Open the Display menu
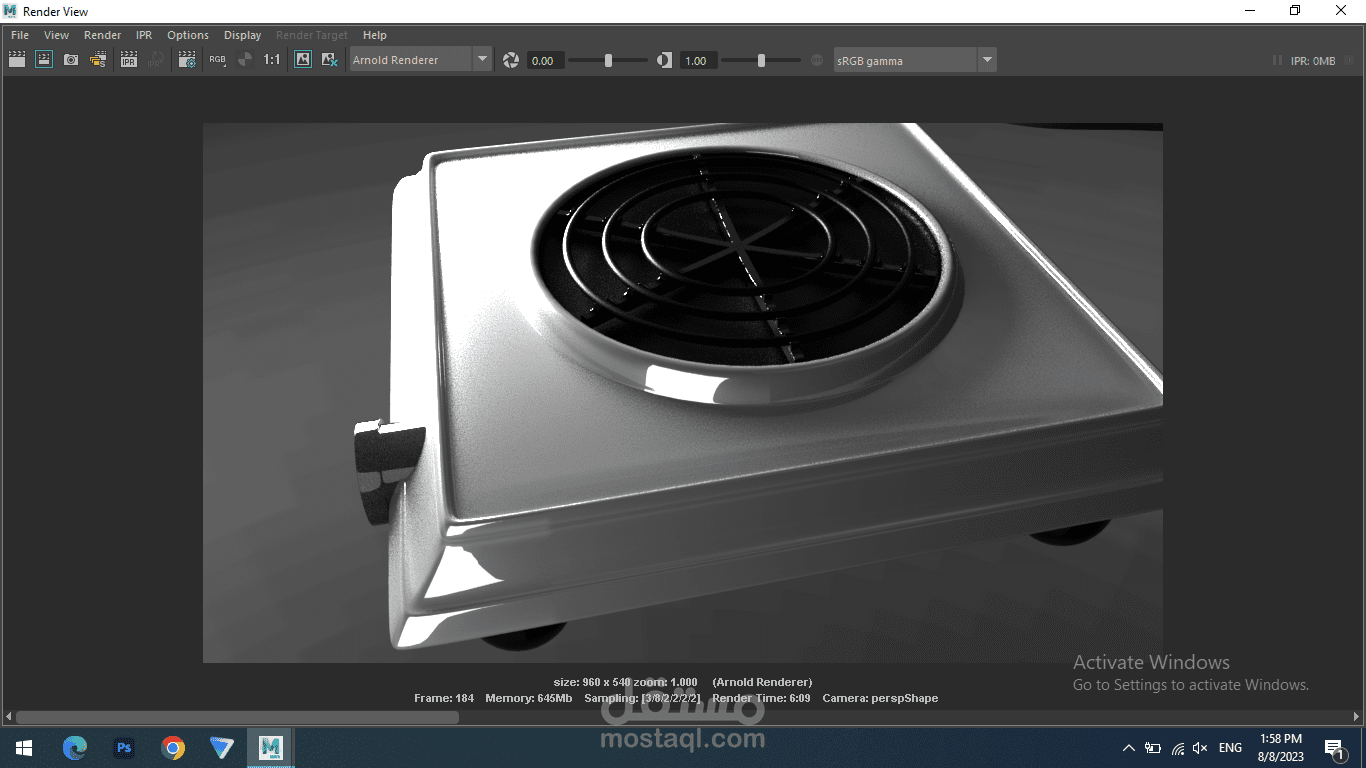Screen dimensions: 1366x768 tap(242, 35)
